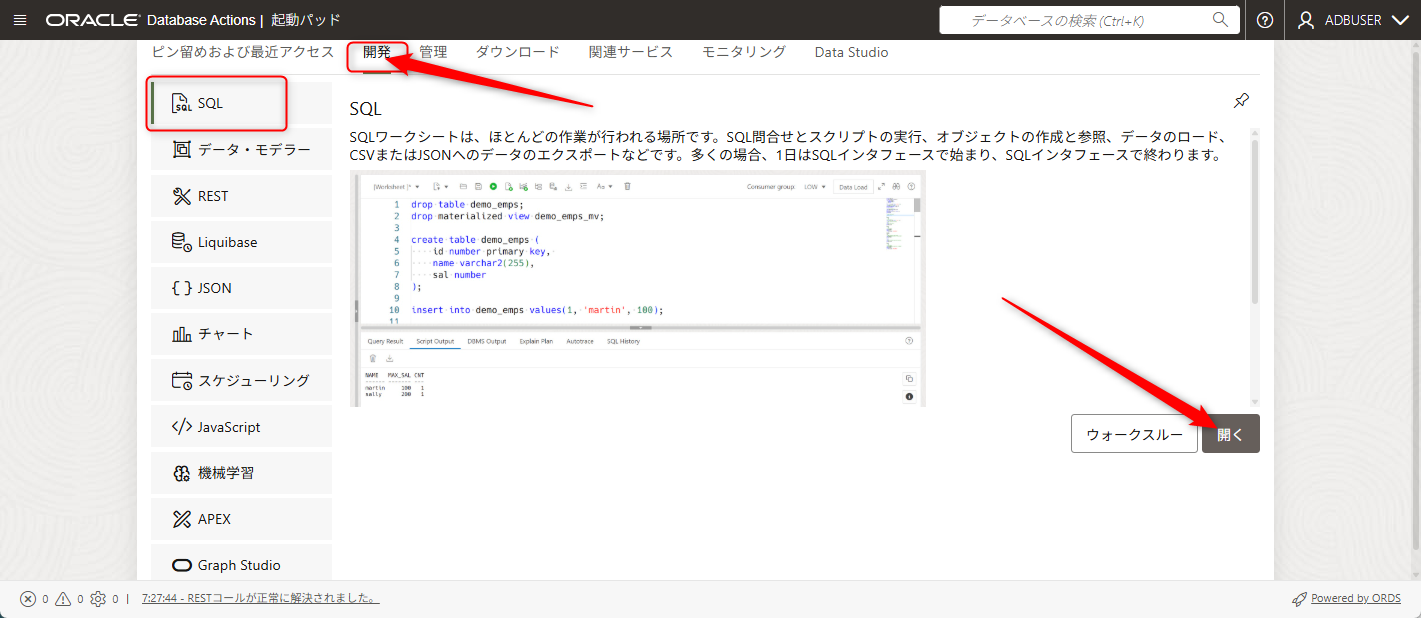
Task: Switch to the Data Studio tab
Action: tap(851, 52)
